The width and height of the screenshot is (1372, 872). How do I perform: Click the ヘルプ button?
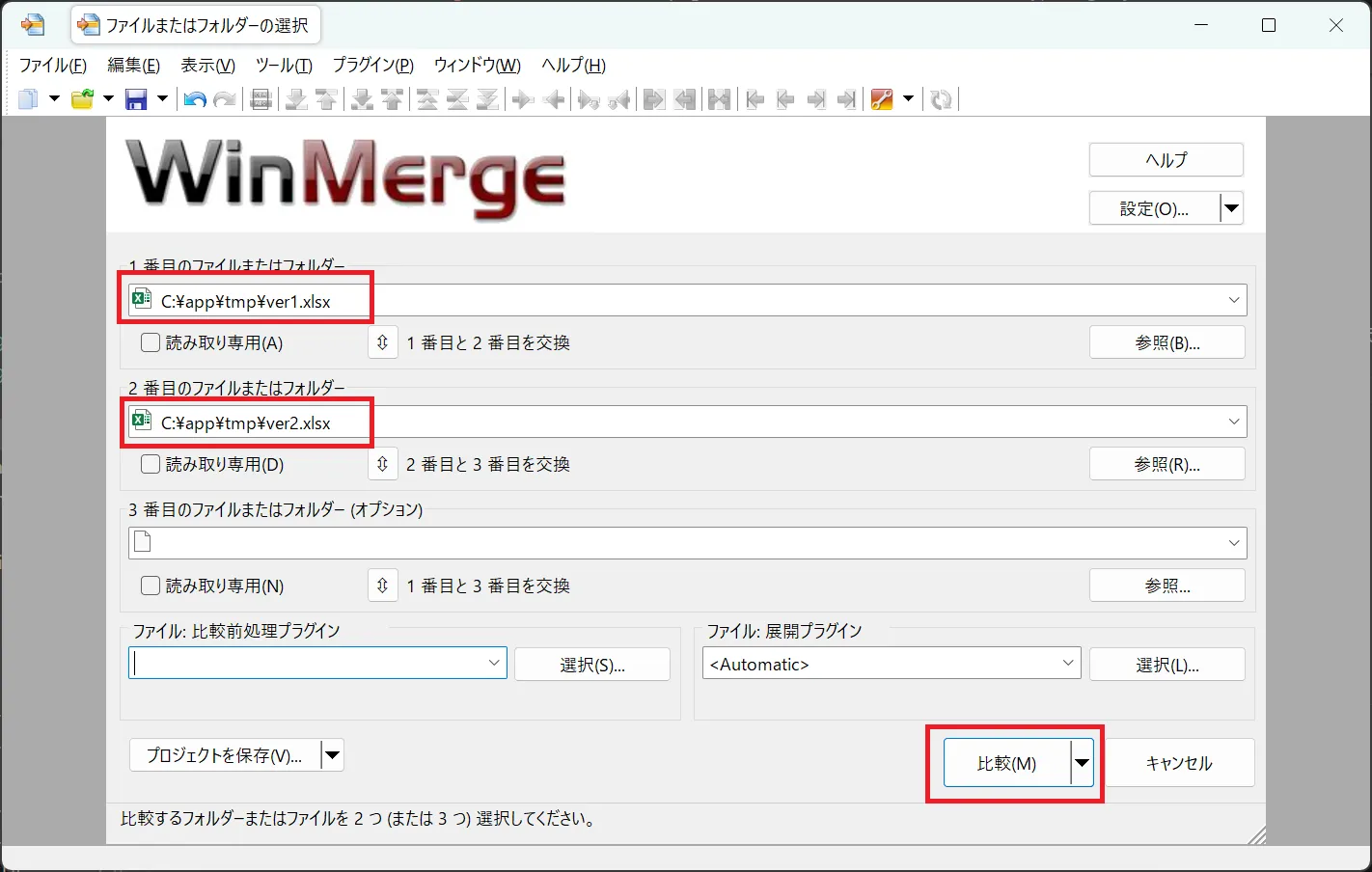[1166, 160]
